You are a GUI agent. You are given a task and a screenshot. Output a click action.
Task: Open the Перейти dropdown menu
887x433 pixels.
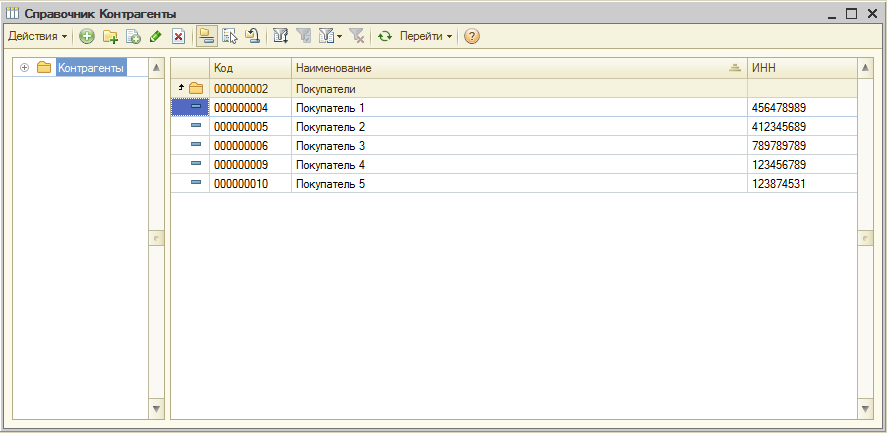click(x=425, y=36)
